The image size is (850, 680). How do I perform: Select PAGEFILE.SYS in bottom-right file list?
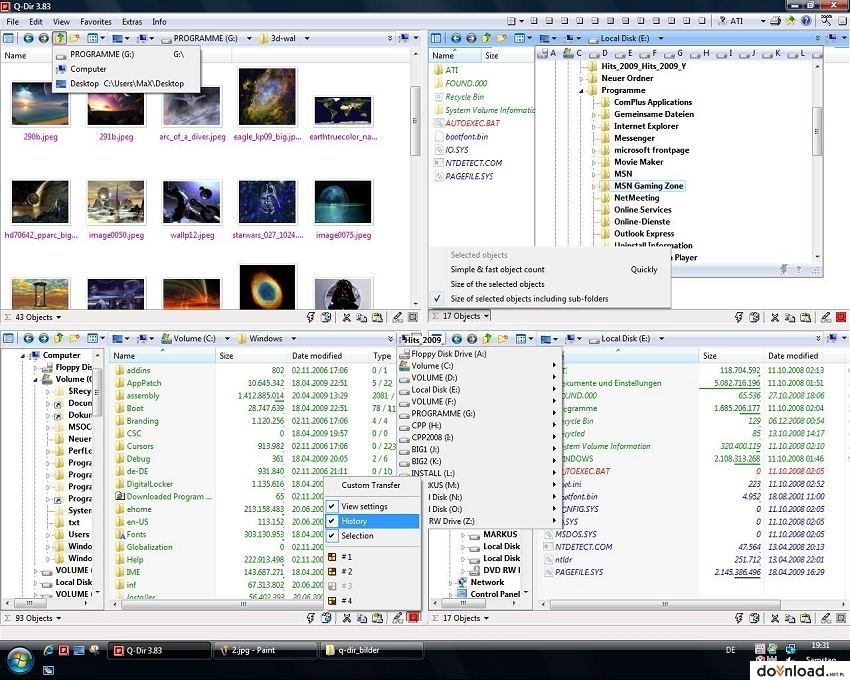579,572
